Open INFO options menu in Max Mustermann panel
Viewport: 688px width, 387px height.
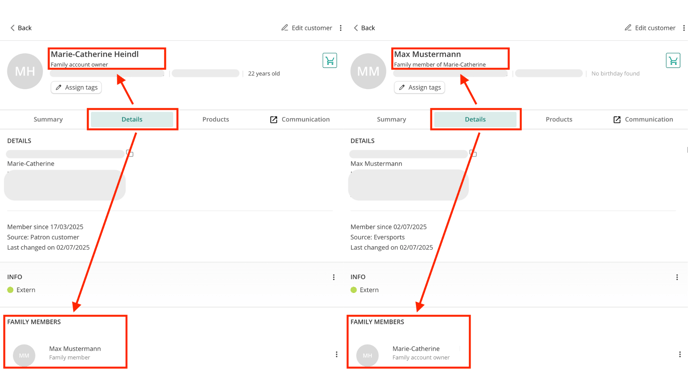677,277
